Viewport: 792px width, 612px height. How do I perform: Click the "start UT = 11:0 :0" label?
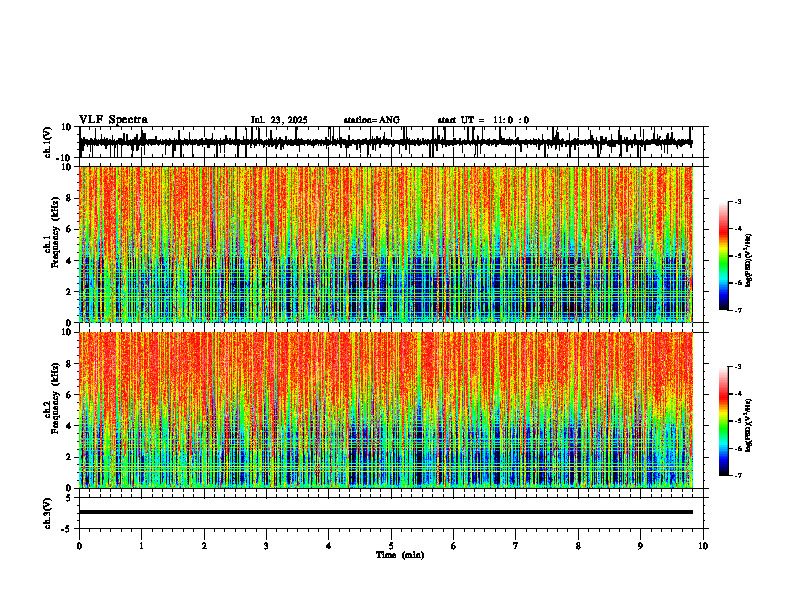pyautogui.click(x=483, y=120)
